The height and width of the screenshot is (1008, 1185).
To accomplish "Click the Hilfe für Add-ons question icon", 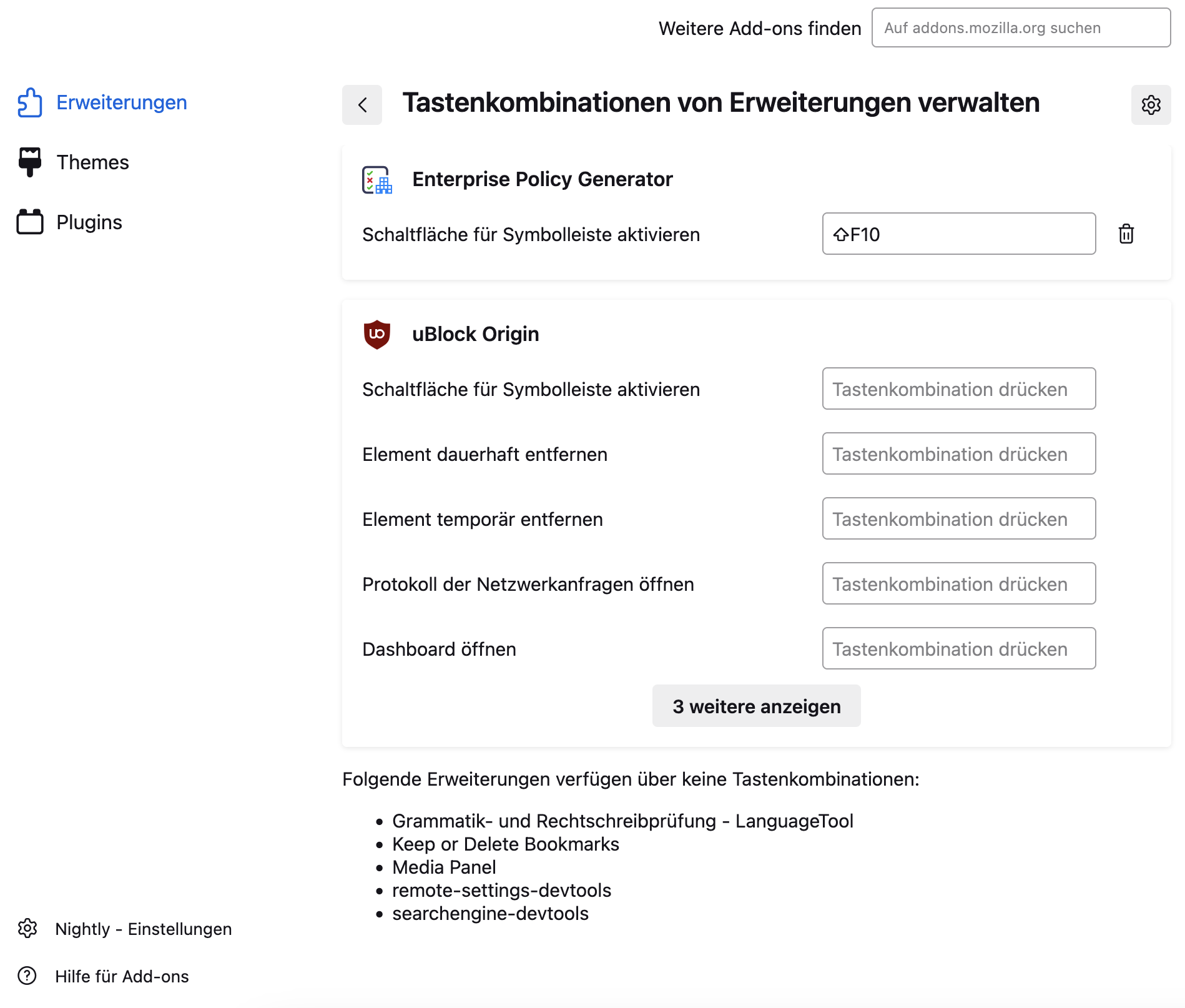I will pyautogui.click(x=27, y=976).
